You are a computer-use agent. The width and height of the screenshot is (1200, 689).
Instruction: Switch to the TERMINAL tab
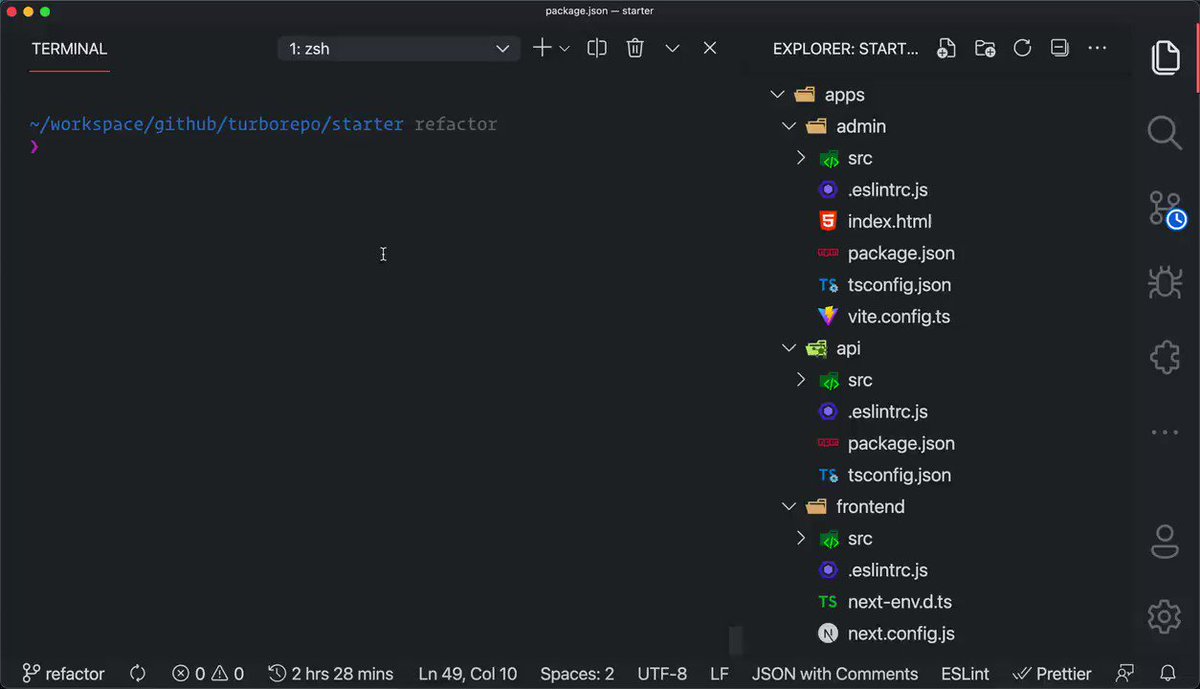click(x=68, y=47)
